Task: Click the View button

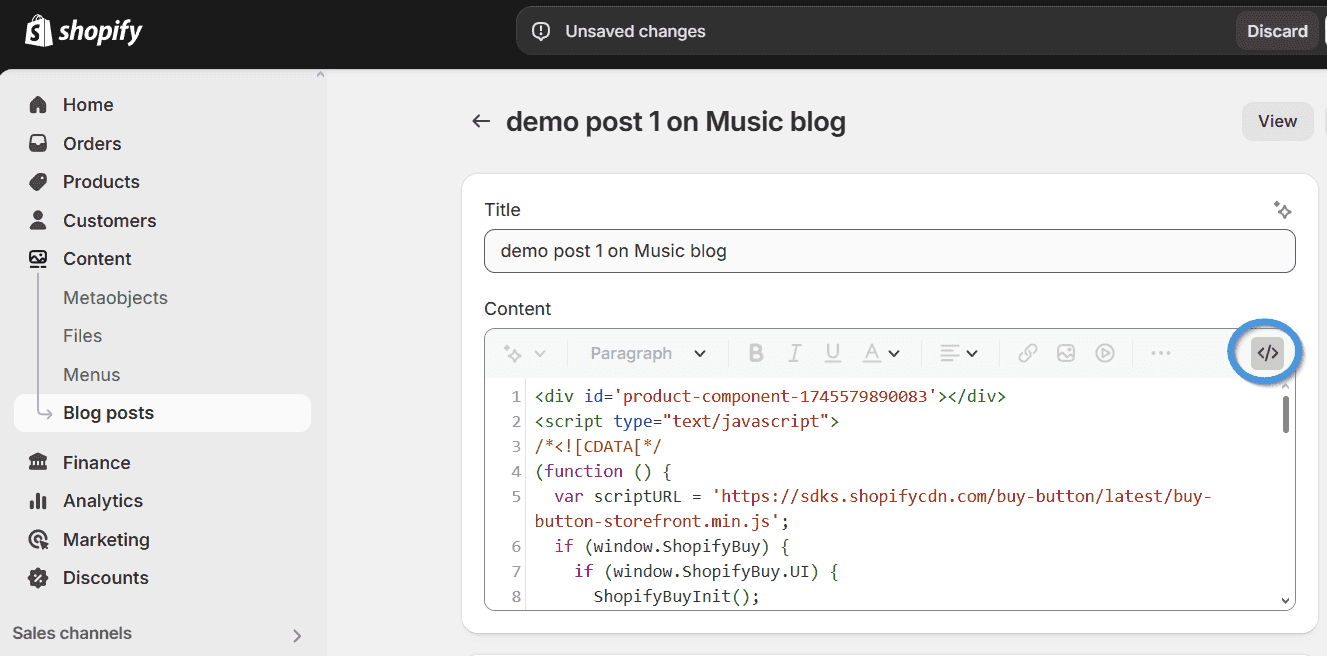Action: click(x=1277, y=121)
